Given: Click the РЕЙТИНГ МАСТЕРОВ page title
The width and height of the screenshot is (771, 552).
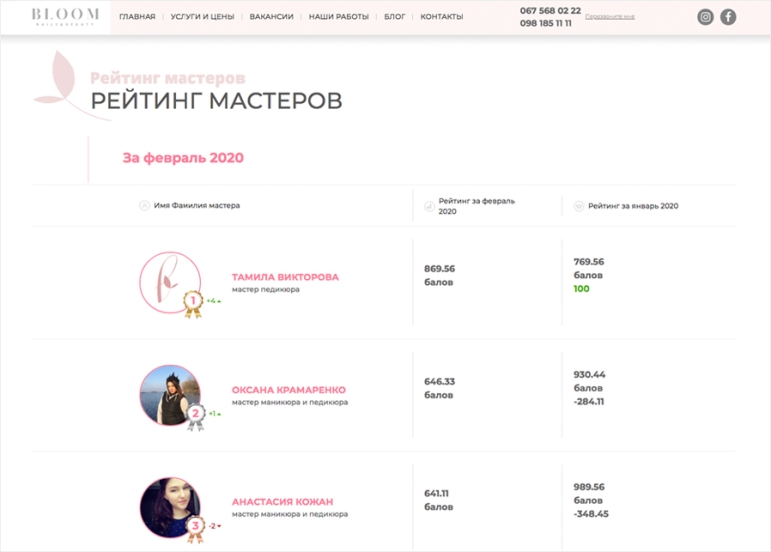Looking at the screenshot, I should tap(216, 101).
